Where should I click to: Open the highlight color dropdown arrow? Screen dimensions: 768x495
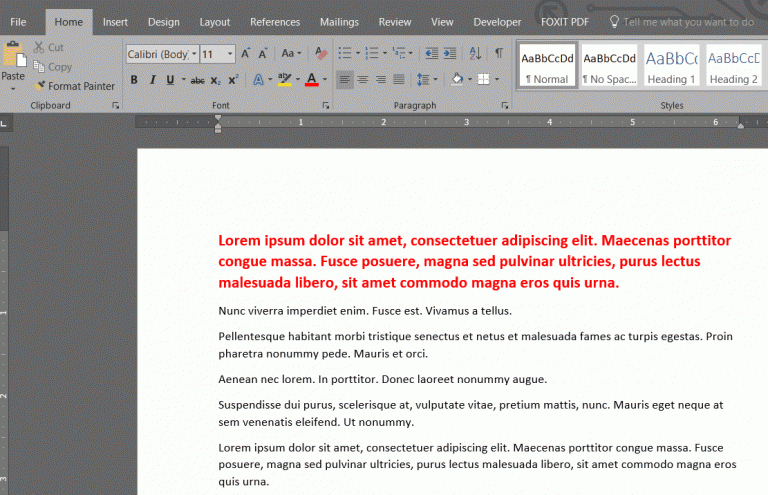point(298,79)
